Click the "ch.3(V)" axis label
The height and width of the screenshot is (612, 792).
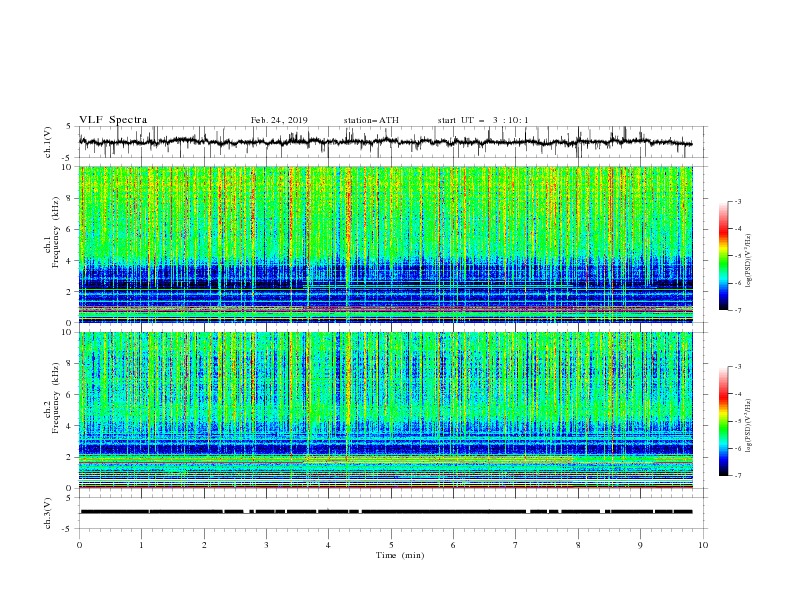(x=48, y=513)
